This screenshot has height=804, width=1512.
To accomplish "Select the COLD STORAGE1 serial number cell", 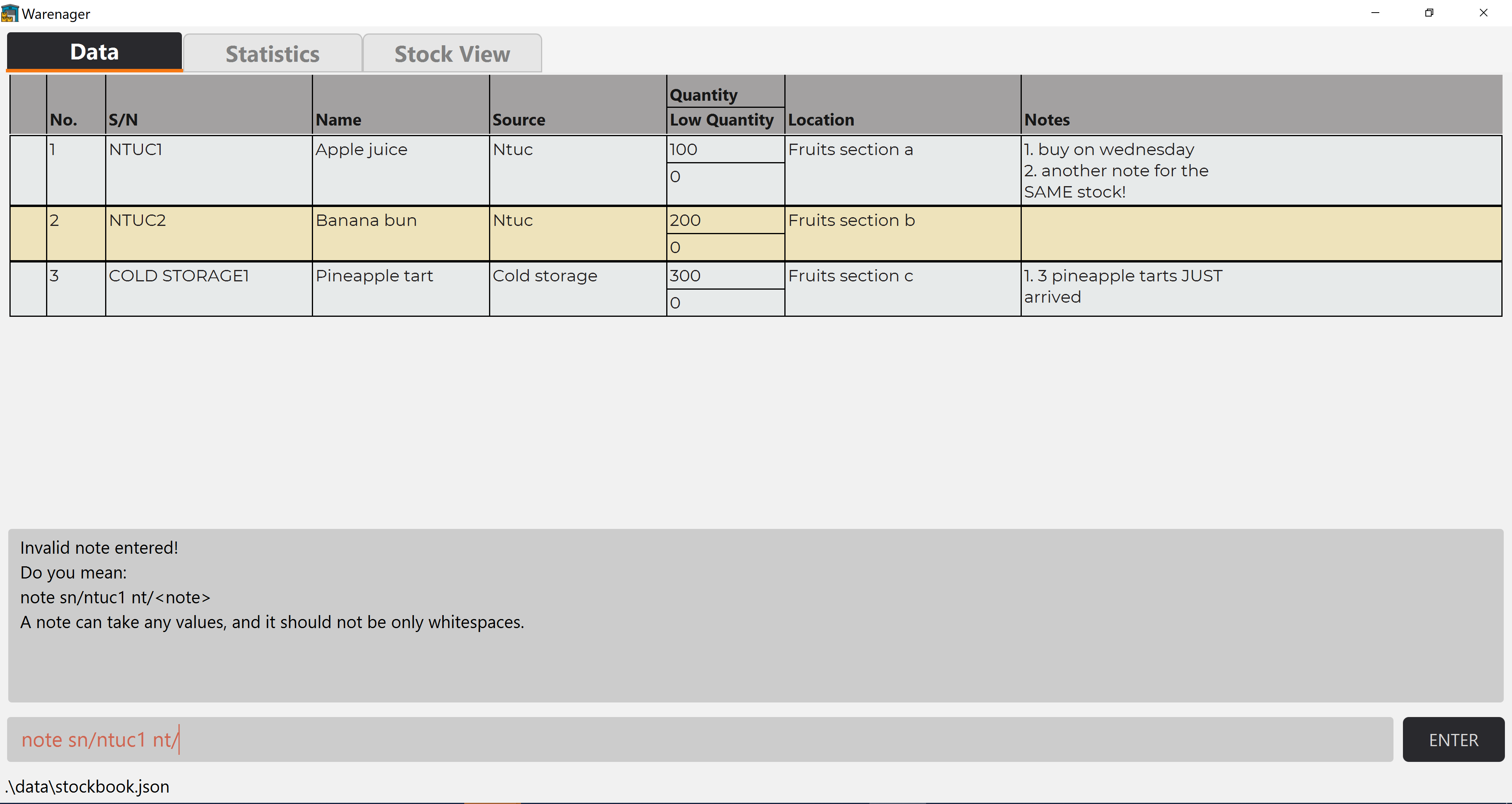I will click(209, 289).
